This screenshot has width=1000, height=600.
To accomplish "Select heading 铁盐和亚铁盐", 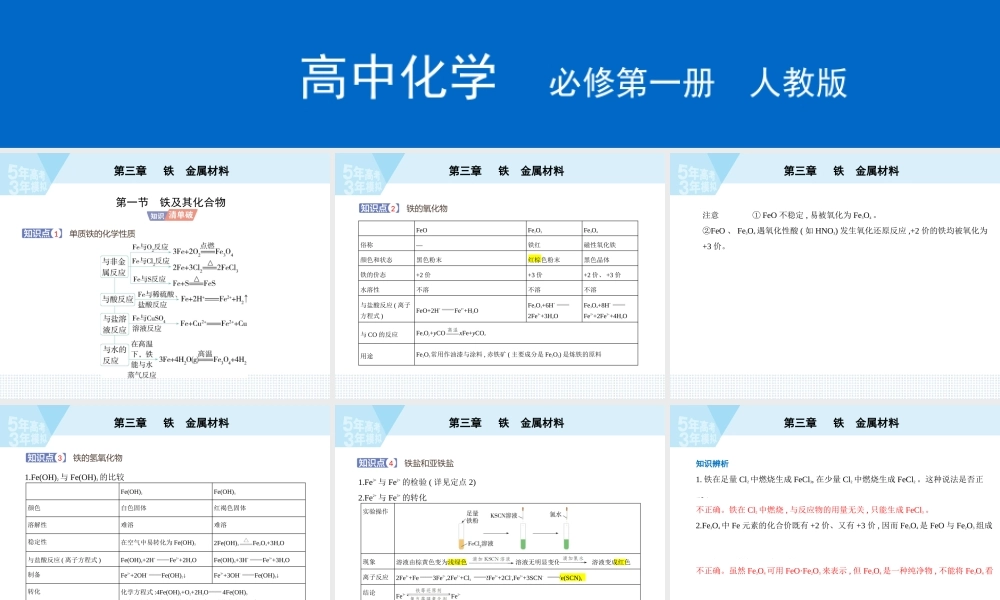I will pos(429,464).
